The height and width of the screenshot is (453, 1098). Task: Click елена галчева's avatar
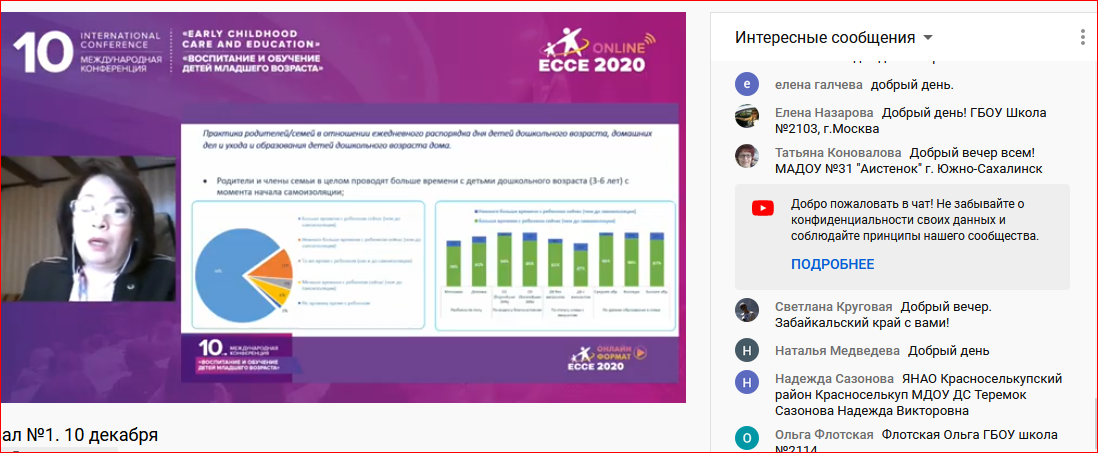(747, 85)
